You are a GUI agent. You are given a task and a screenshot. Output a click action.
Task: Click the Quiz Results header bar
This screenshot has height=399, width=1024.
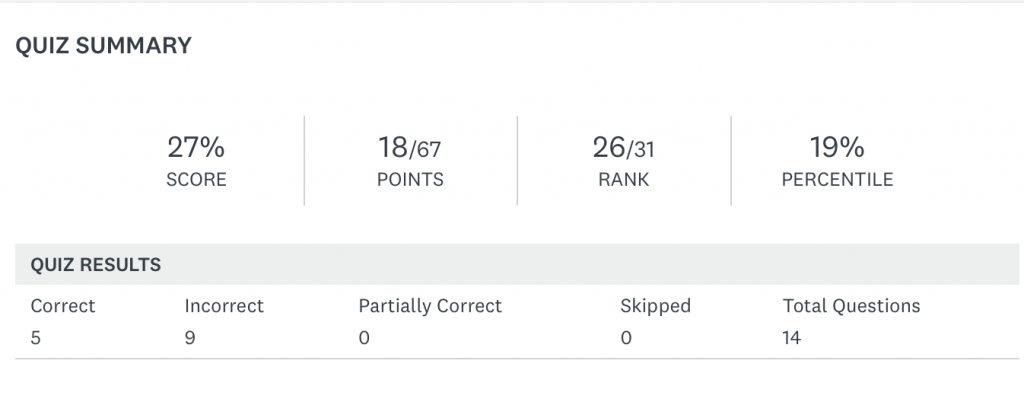click(x=517, y=264)
